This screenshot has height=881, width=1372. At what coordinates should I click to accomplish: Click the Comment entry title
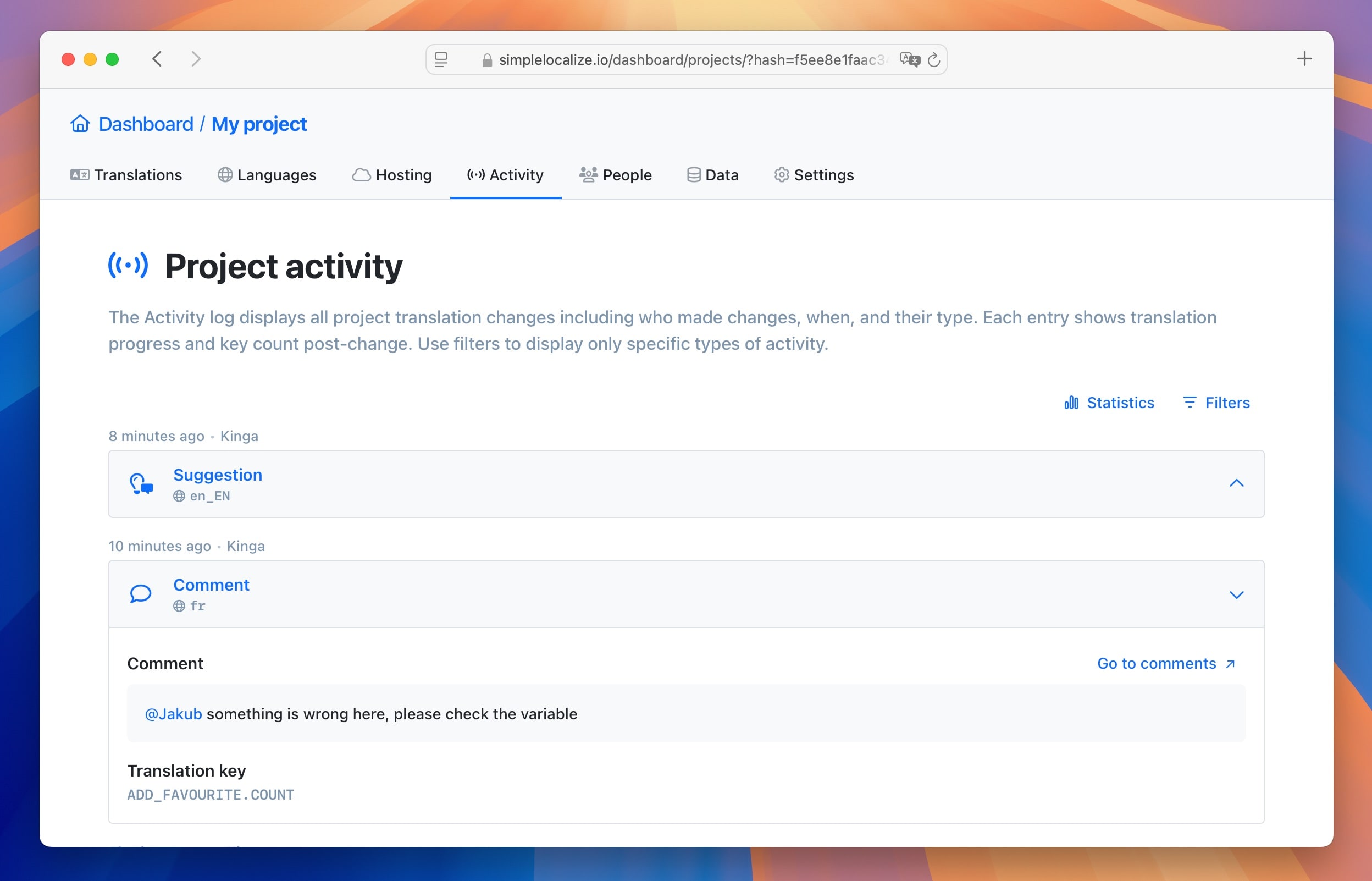[212, 585]
